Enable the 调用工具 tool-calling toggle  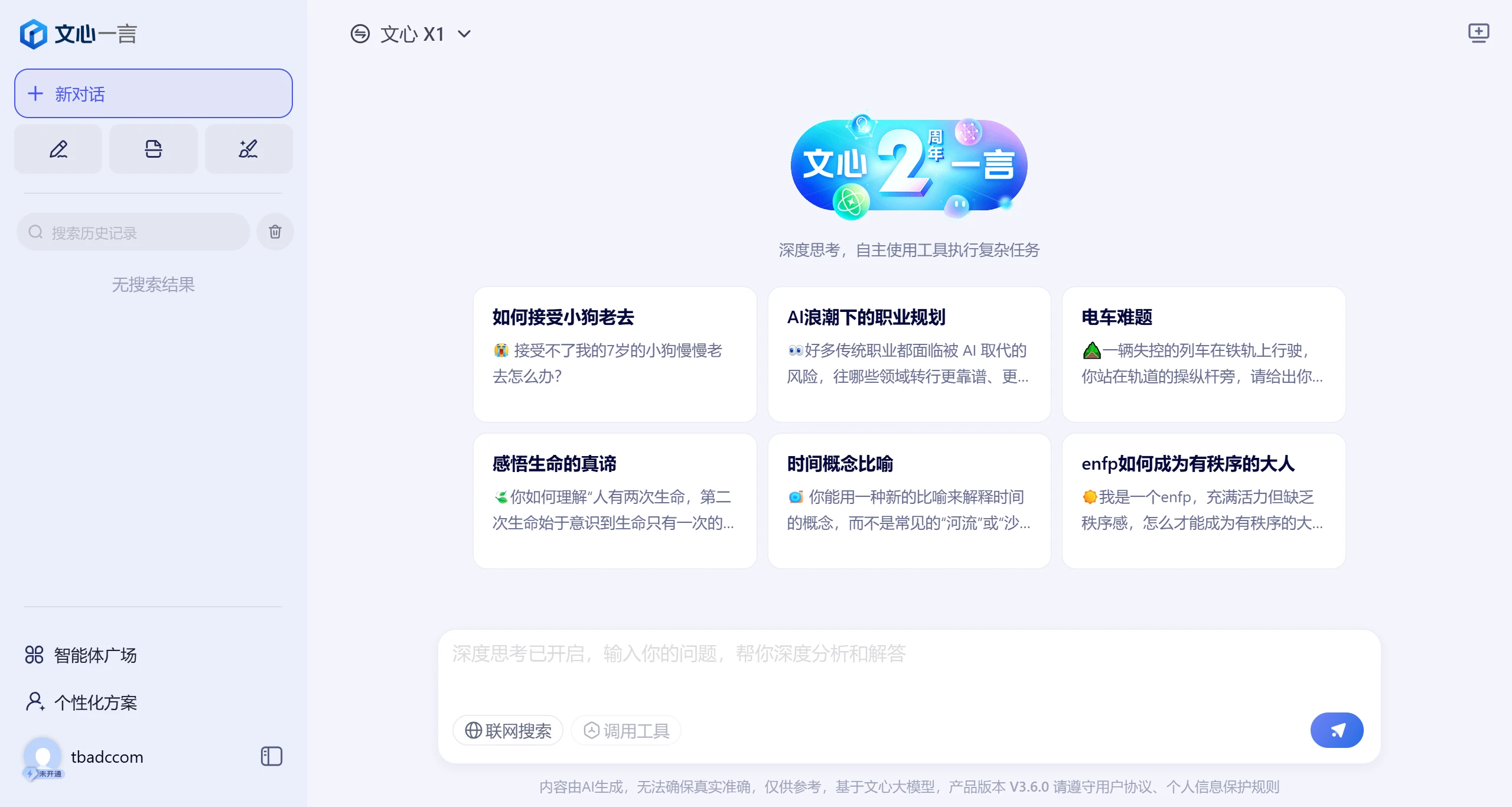pyautogui.click(x=625, y=730)
